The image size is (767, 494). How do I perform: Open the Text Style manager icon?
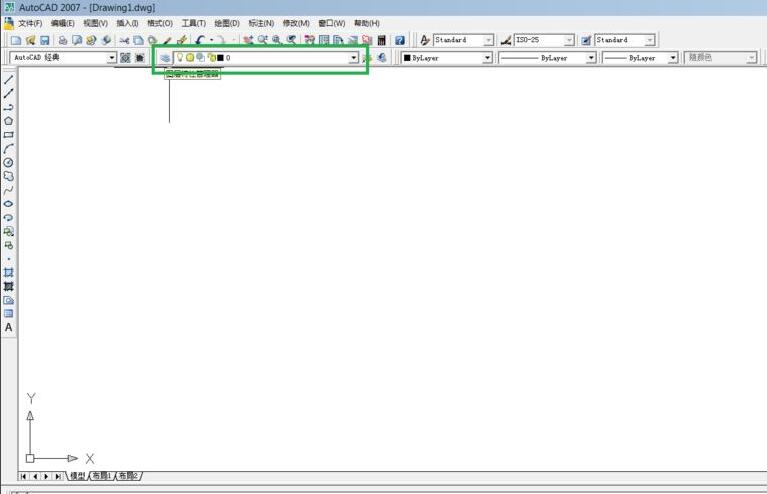[425, 40]
